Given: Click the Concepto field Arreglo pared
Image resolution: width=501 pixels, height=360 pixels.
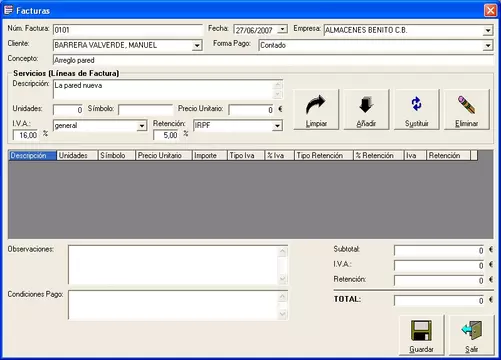Looking at the screenshot, I should [273, 60].
